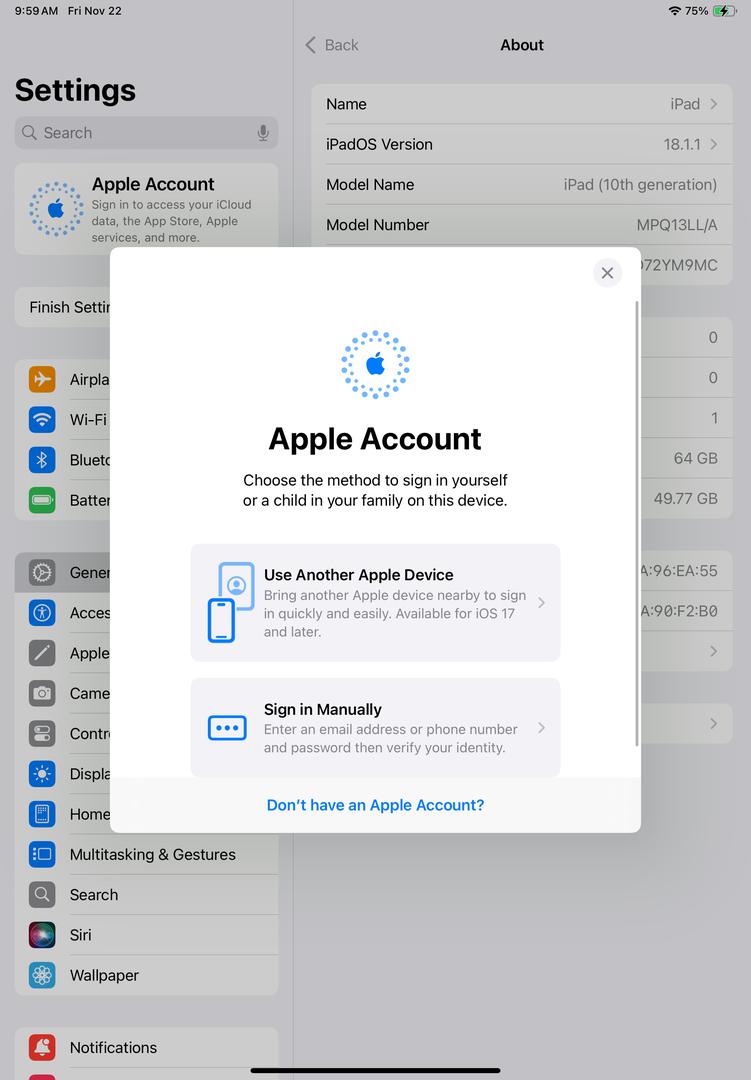Tap Model Number MPQ13LL/A value
The height and width of the screenshot is (1080, 751).
(x=677, y=225)
